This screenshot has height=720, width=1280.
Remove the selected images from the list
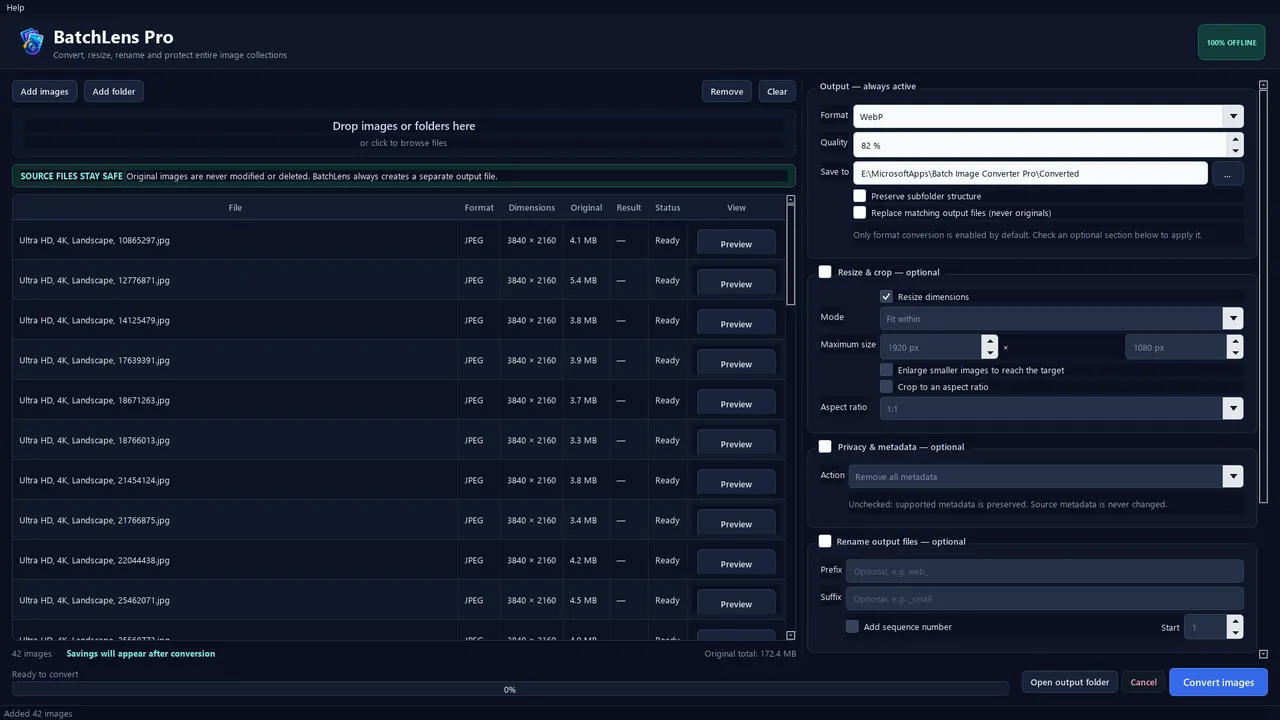tap(727, 91)
